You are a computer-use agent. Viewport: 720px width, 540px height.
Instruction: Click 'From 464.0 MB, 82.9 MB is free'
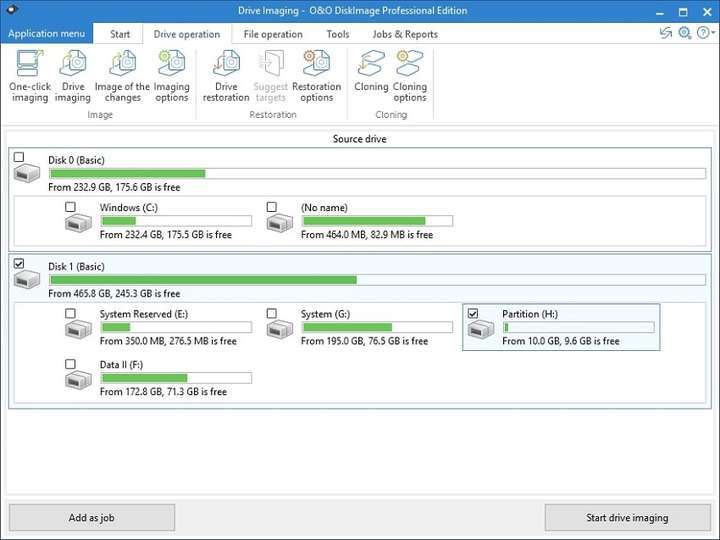(367, 235)
